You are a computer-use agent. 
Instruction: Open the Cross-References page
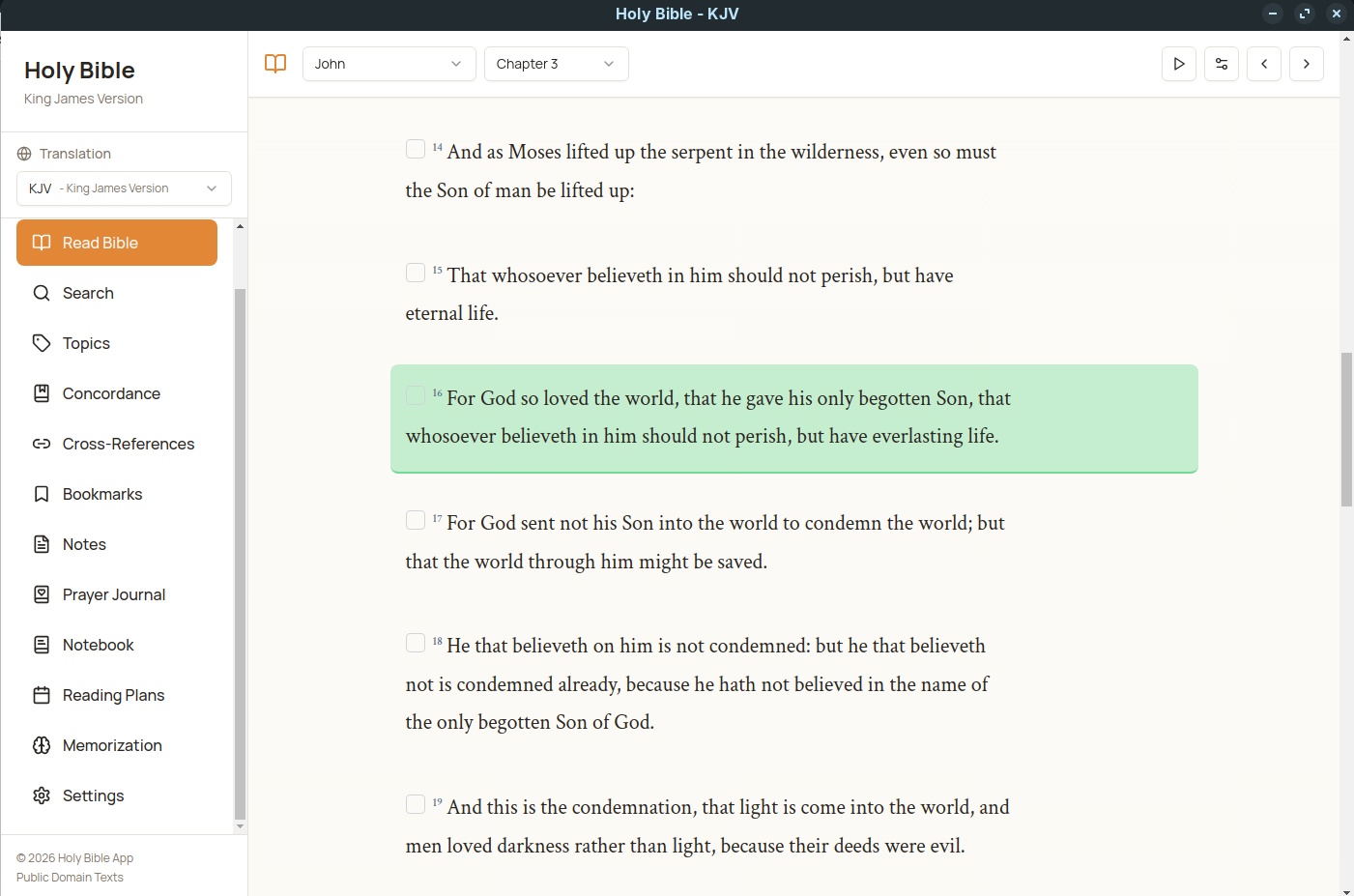click(x=117, y=444)
